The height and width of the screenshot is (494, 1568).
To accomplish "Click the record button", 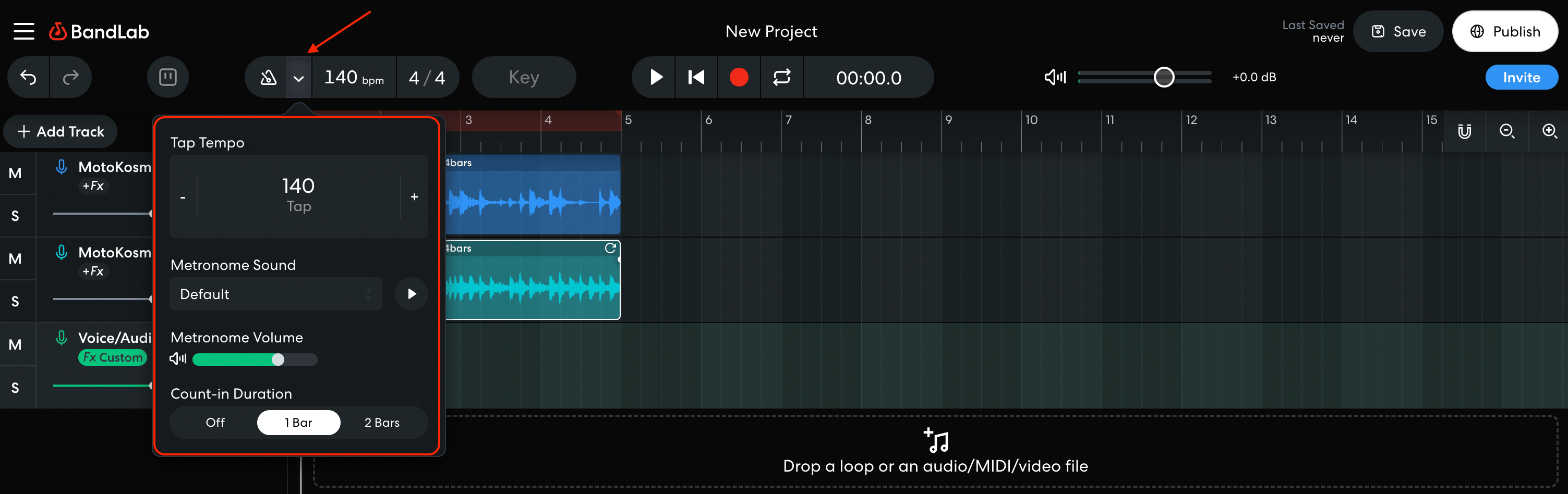I will 739,77.
